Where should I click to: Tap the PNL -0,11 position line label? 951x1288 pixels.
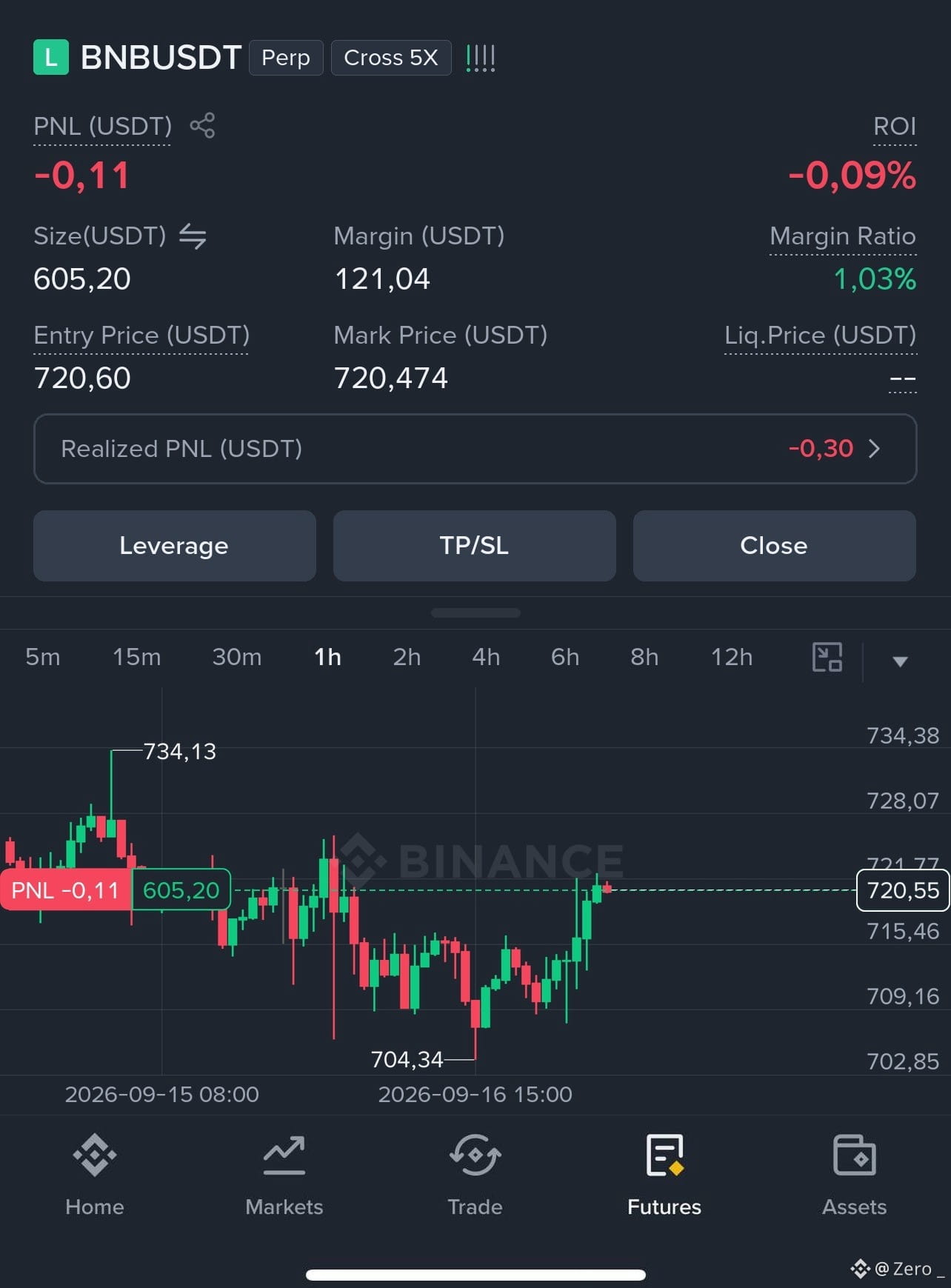click(66, 890)
